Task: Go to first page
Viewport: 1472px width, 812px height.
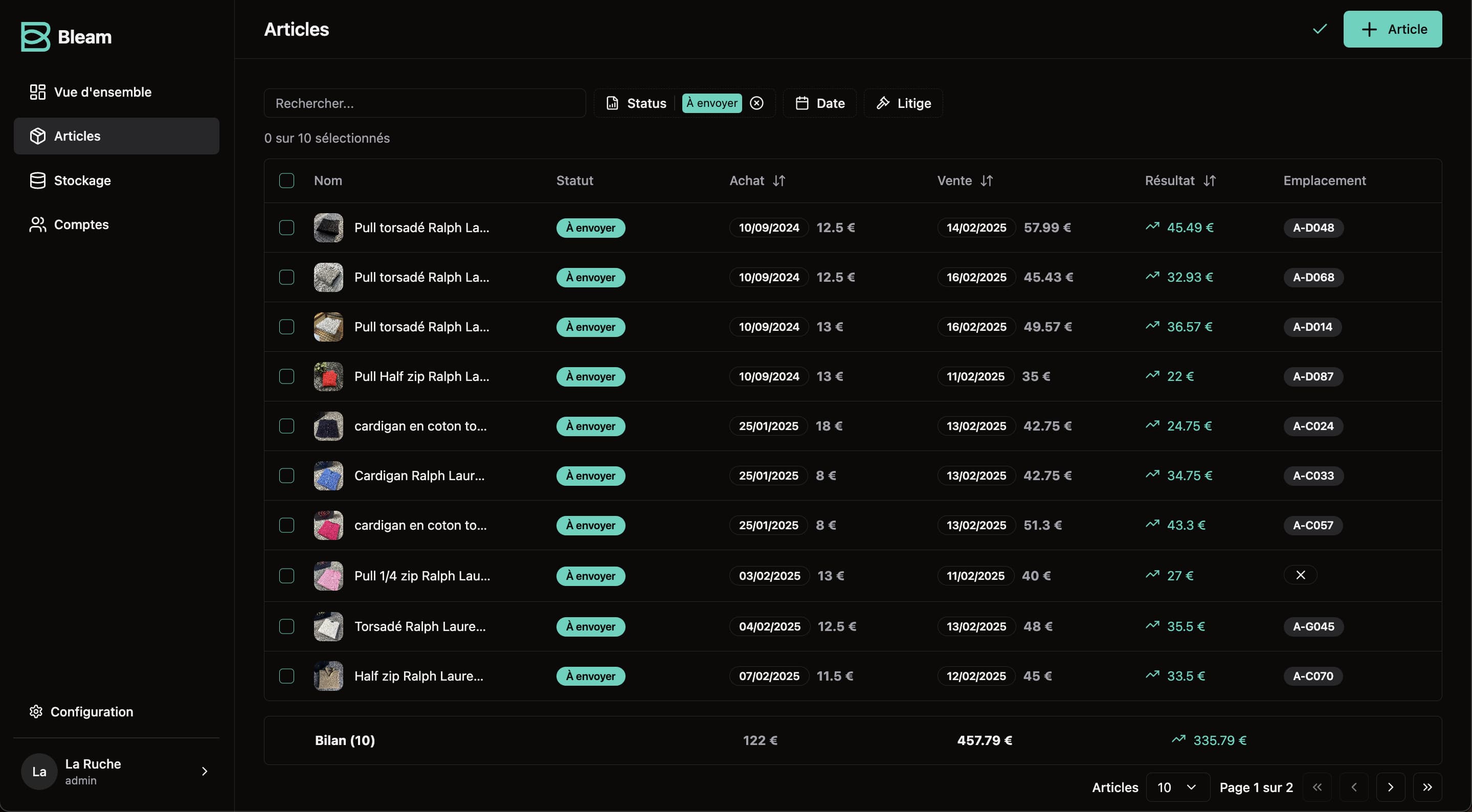Action: click(x=1317, y=787)
